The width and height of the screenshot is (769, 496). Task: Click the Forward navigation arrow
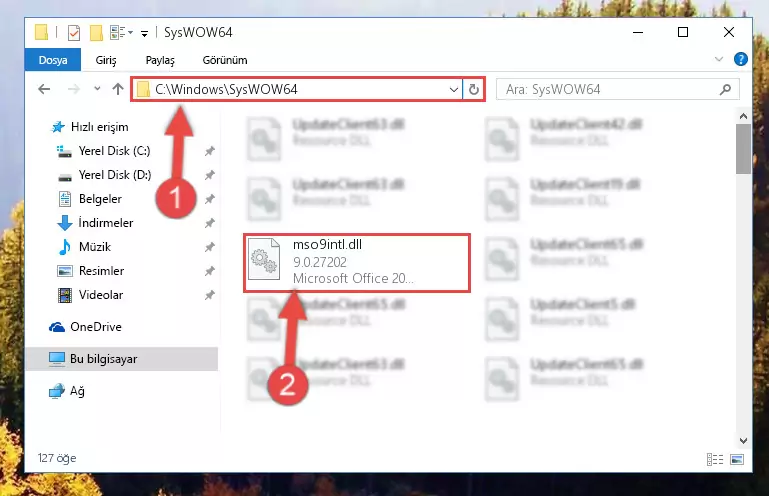pyautogui.click(x=74, y=89)
